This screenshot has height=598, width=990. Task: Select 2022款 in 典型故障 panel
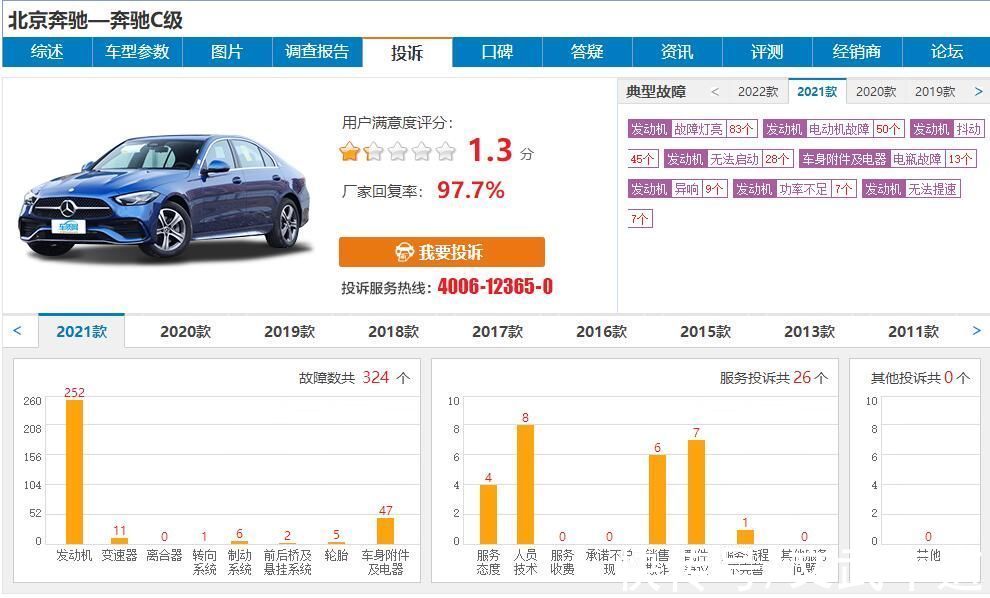pos(758,92)
